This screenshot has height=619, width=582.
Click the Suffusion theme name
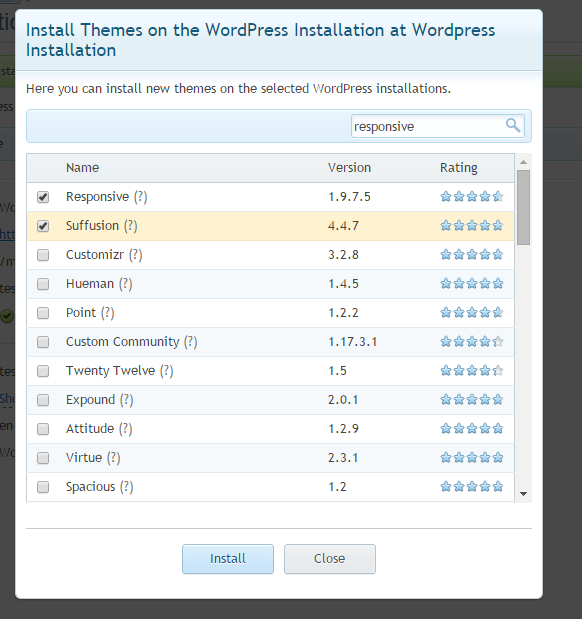click(x=92, y=226)
